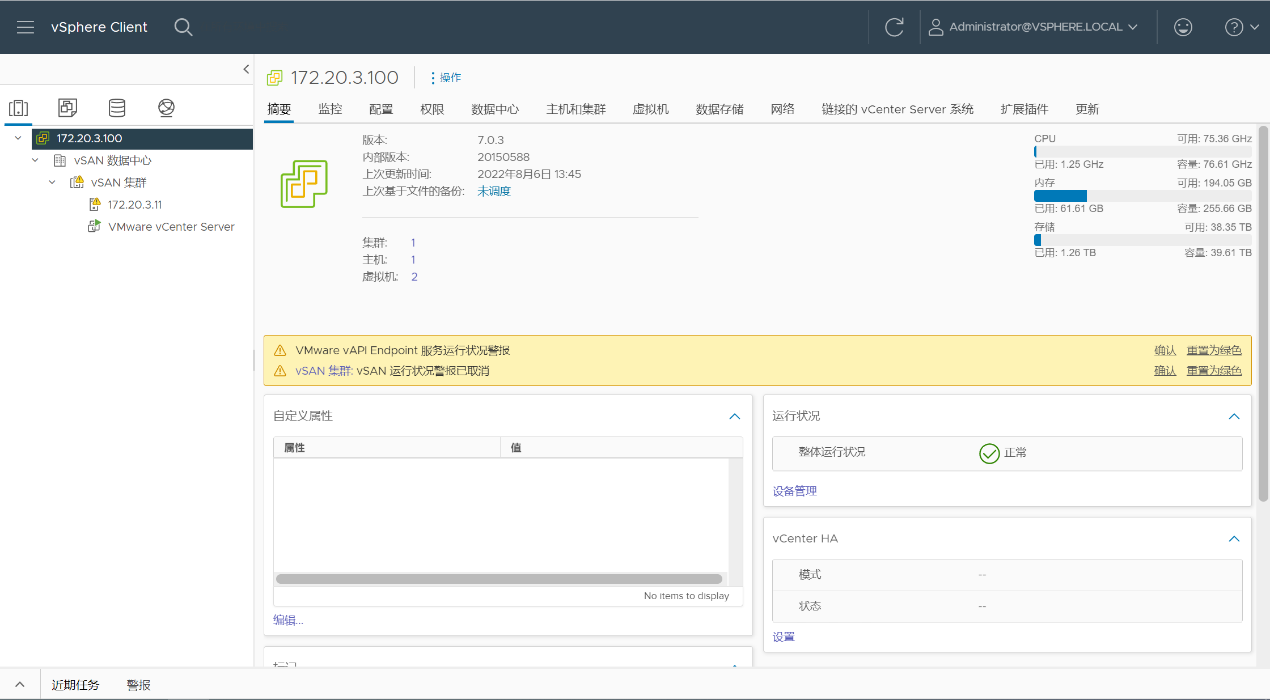This screenshot has height=700, width=1270.
Task: Select vSAN 数据中心 in the tree
Action: pos(112,160)
